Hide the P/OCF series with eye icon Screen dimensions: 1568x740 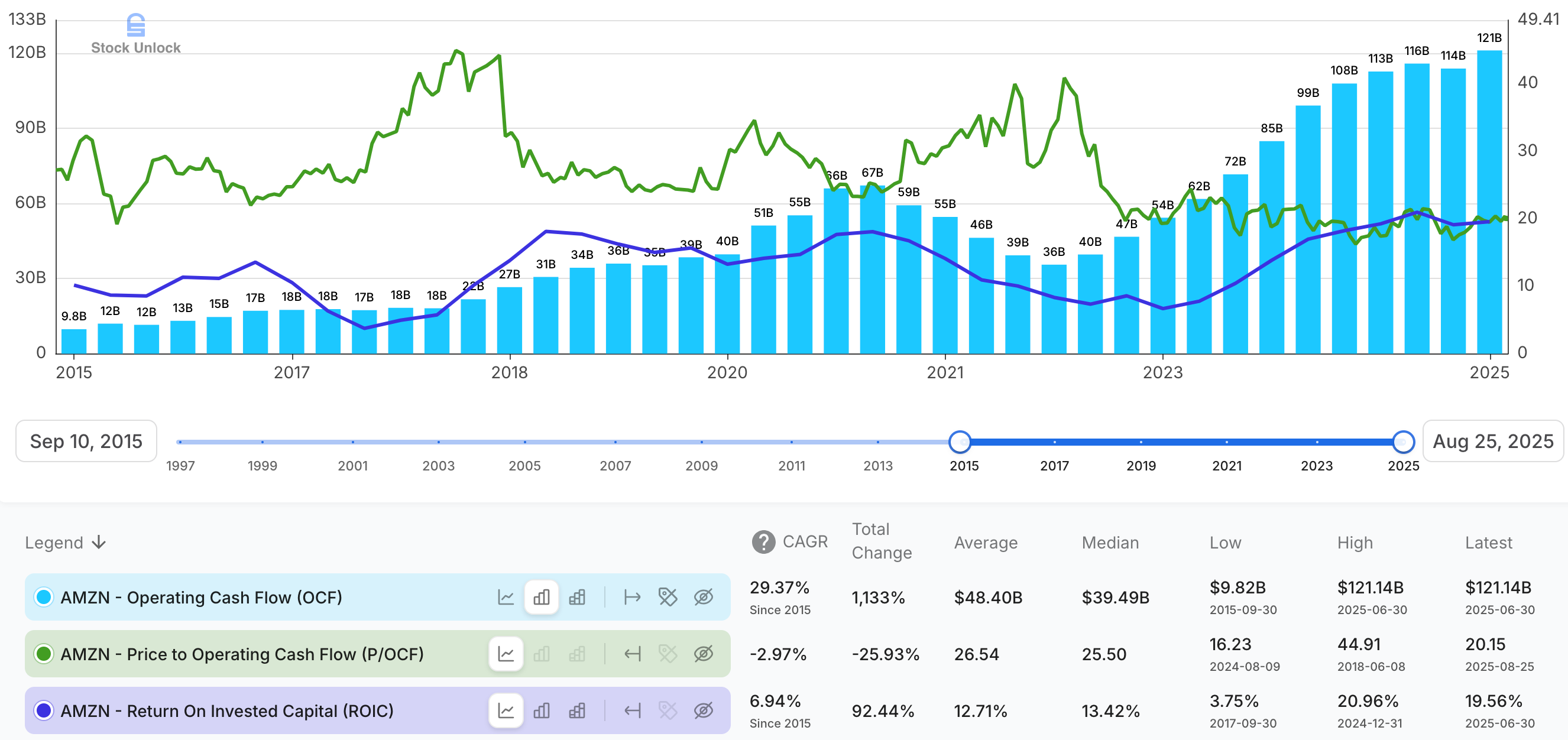tap(704, 654)
